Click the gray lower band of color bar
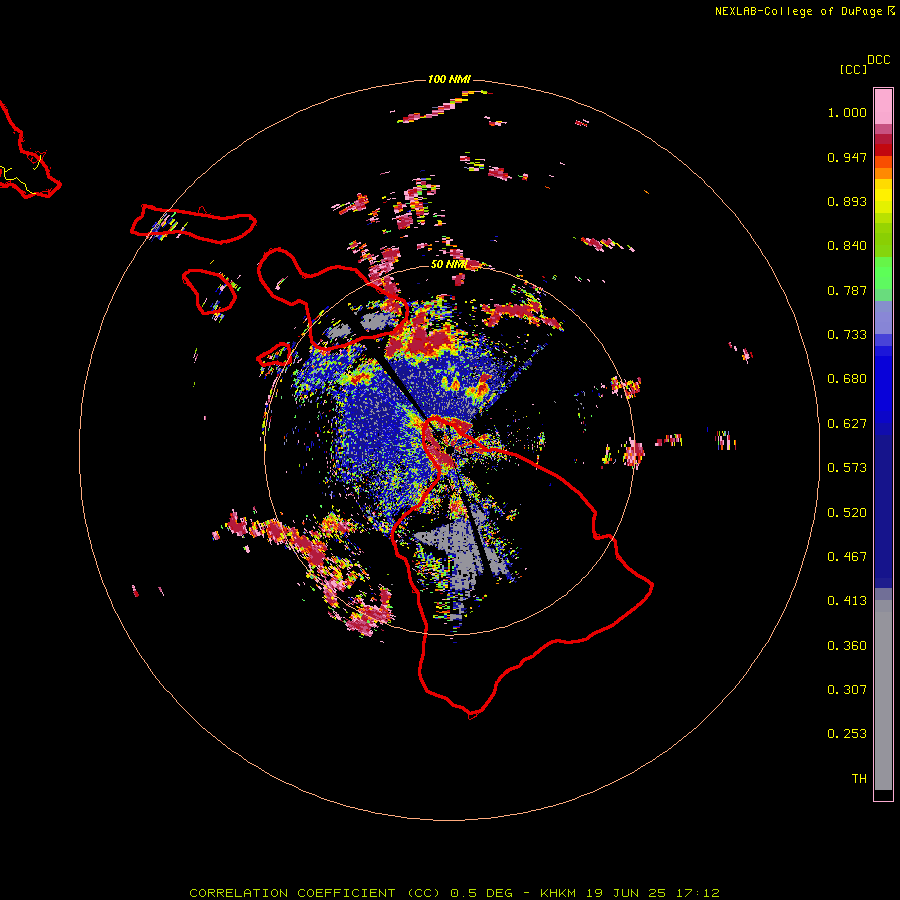Image resolution: width=900 pixels, height=900 pixels. point(883,695)
